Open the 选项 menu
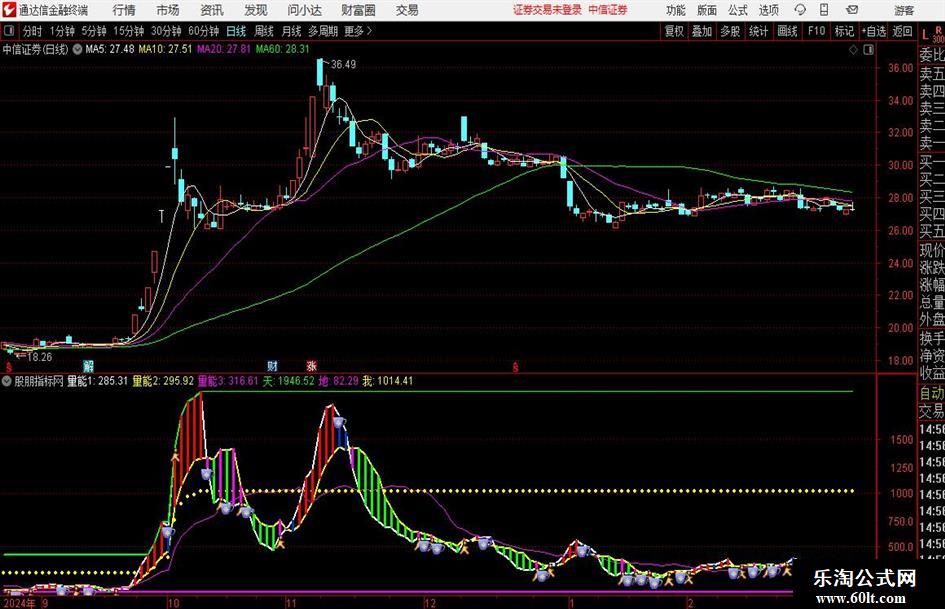This screenshot has height=609, width=945. point(768,10)
